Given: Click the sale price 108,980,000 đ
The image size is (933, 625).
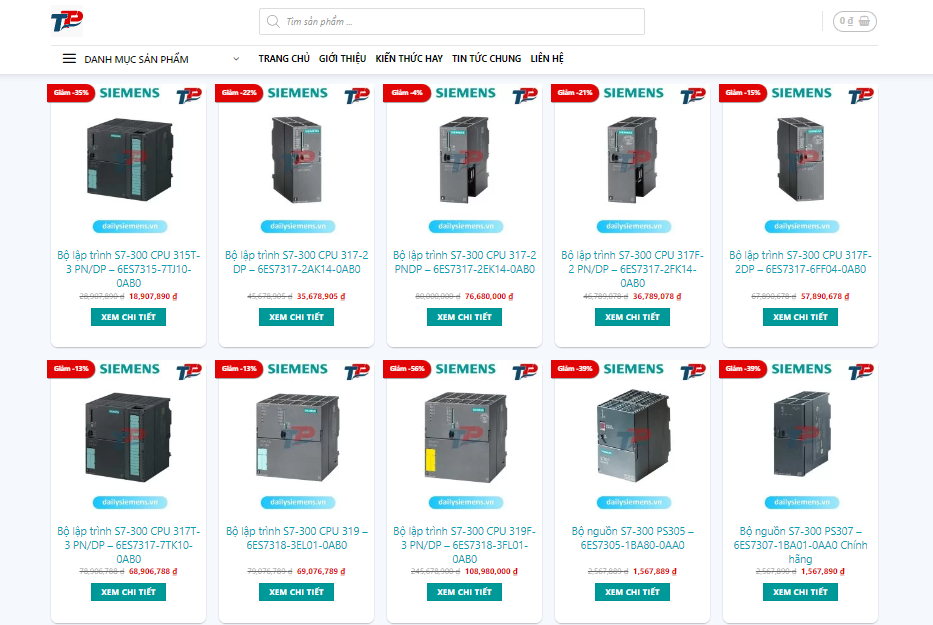Looking at the screenshot, I should 491,571.
